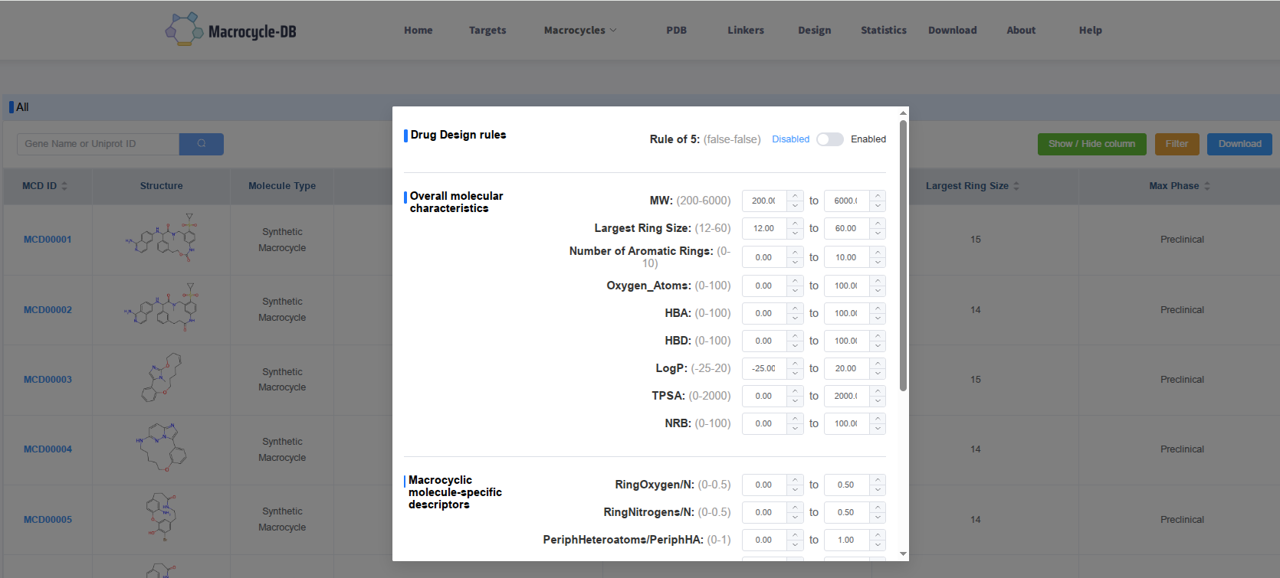1280x578 pixels.
Task: Click the magnifier search button
Action: tap(201, 144)
